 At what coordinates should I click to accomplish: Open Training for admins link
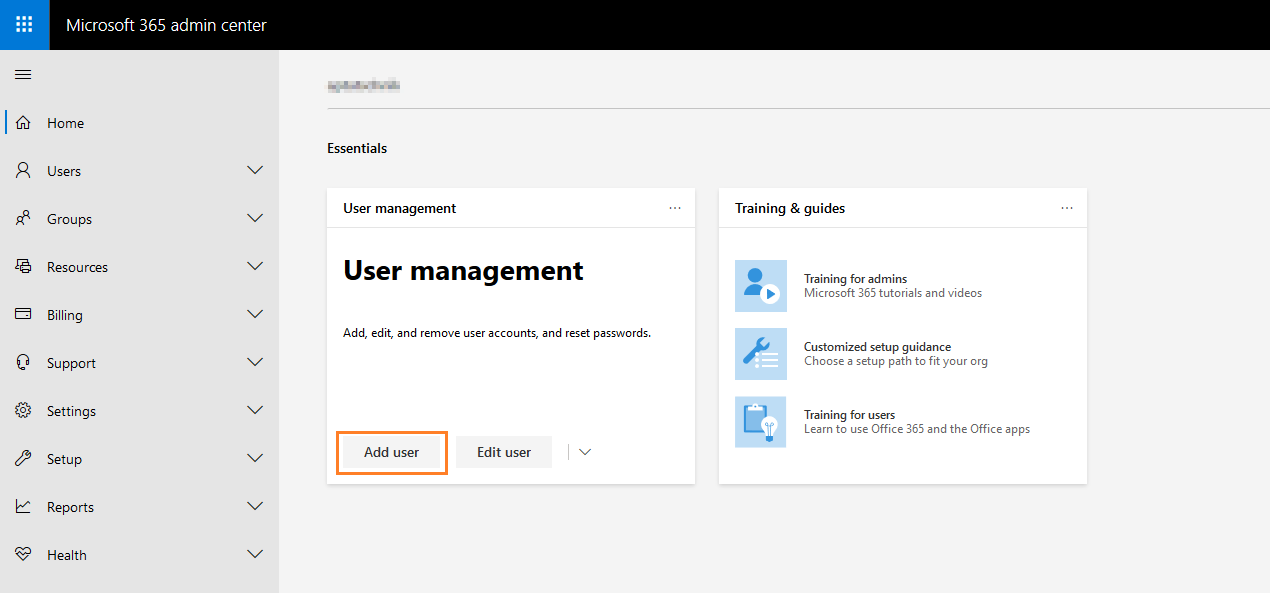click(855, 279)
